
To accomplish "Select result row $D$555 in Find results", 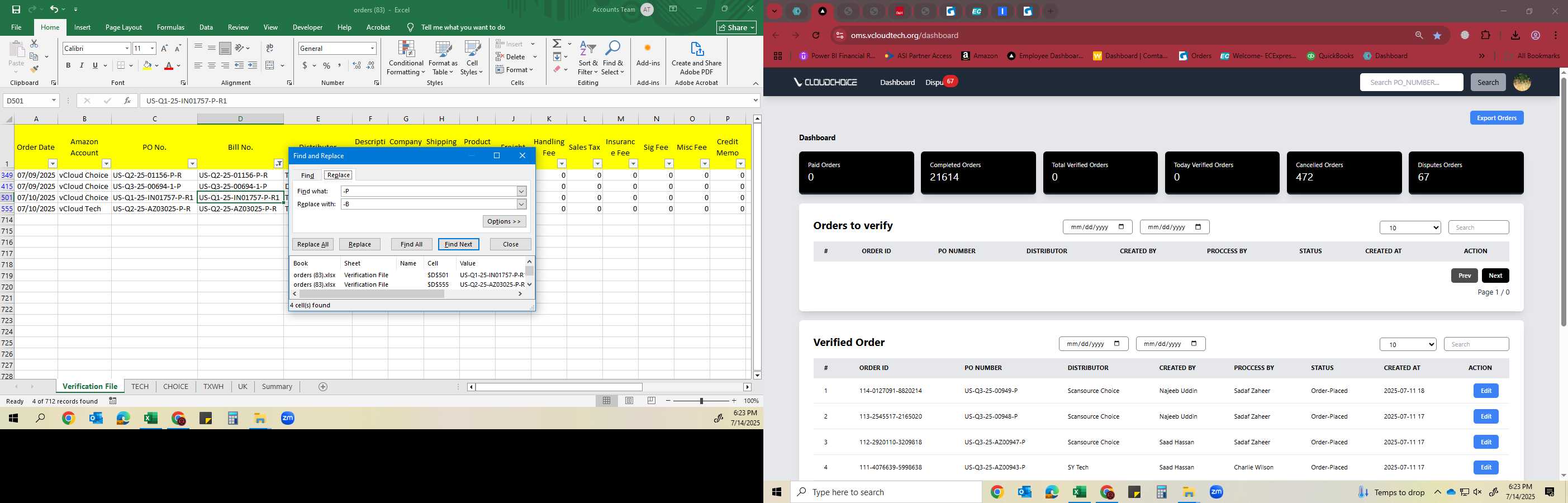I will [408, 284].
